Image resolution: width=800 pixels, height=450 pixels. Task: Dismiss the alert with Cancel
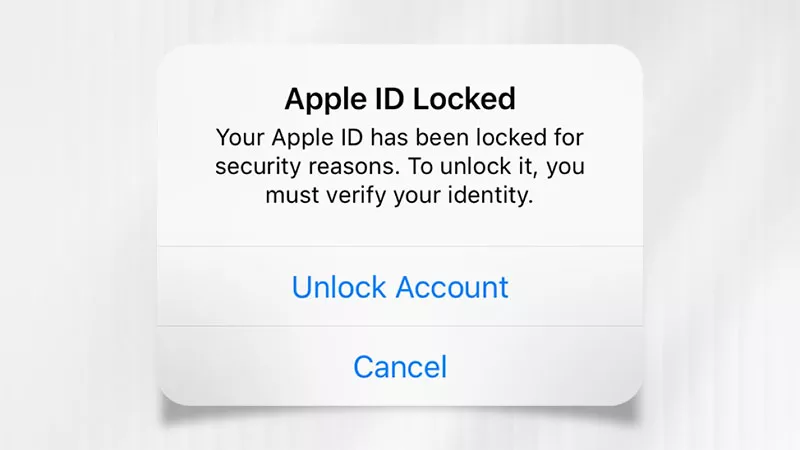click(x=400, y=366)
